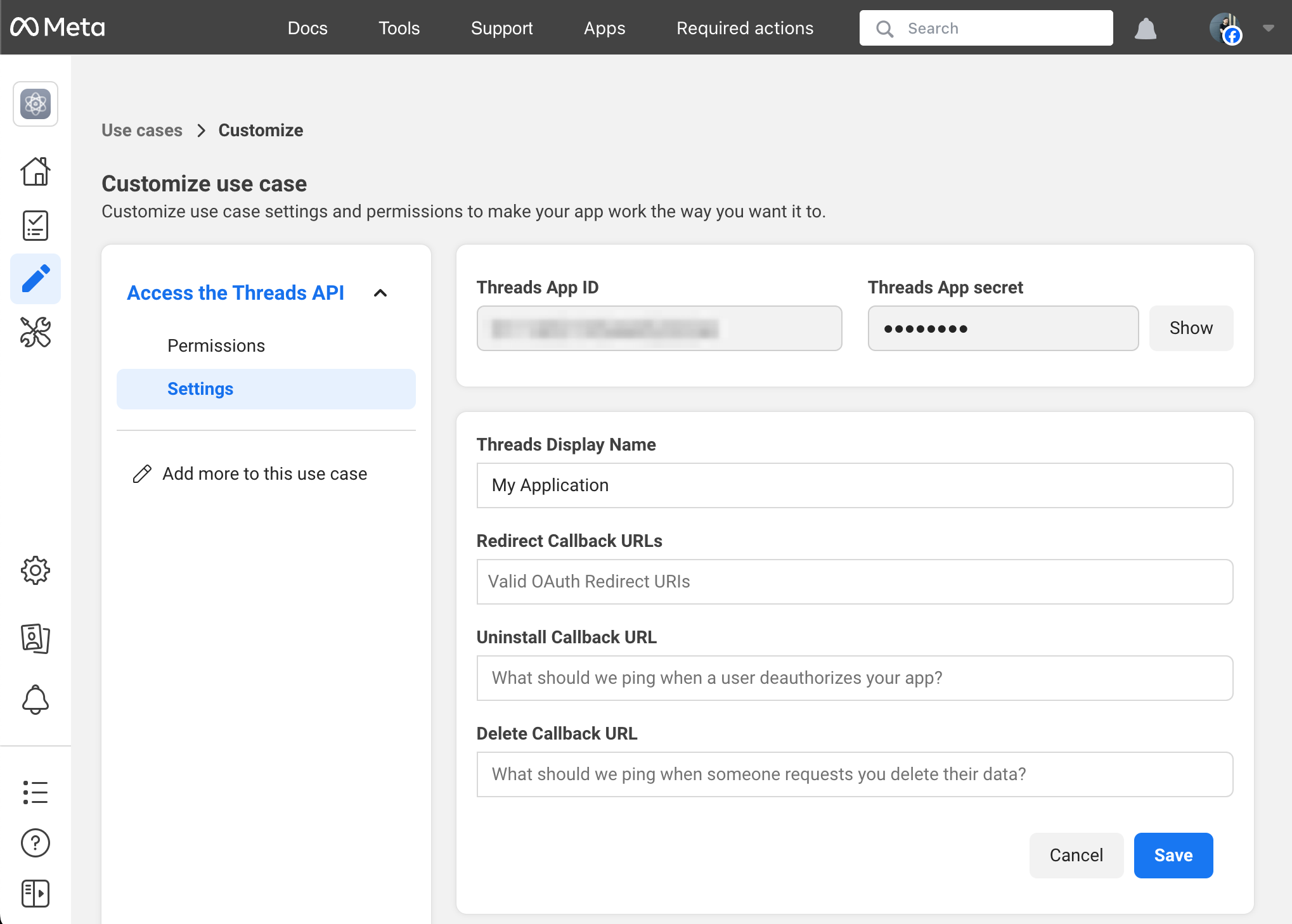Click the Threads App secret field
1292x924 pixels.
(1004, 328)
